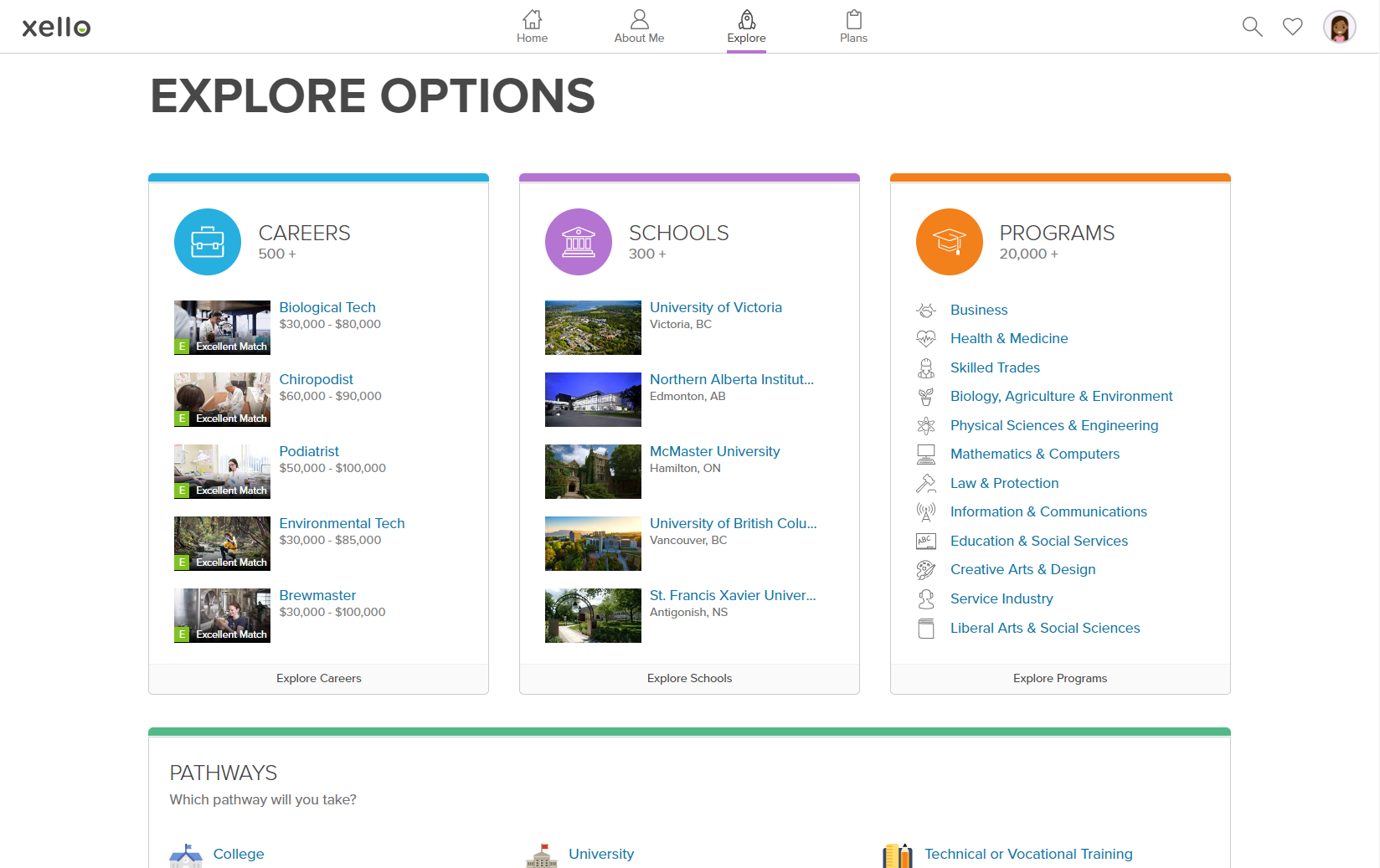Click the Health & Medicine heart icon
The image size is (1380, 868).
coord(926,339)
